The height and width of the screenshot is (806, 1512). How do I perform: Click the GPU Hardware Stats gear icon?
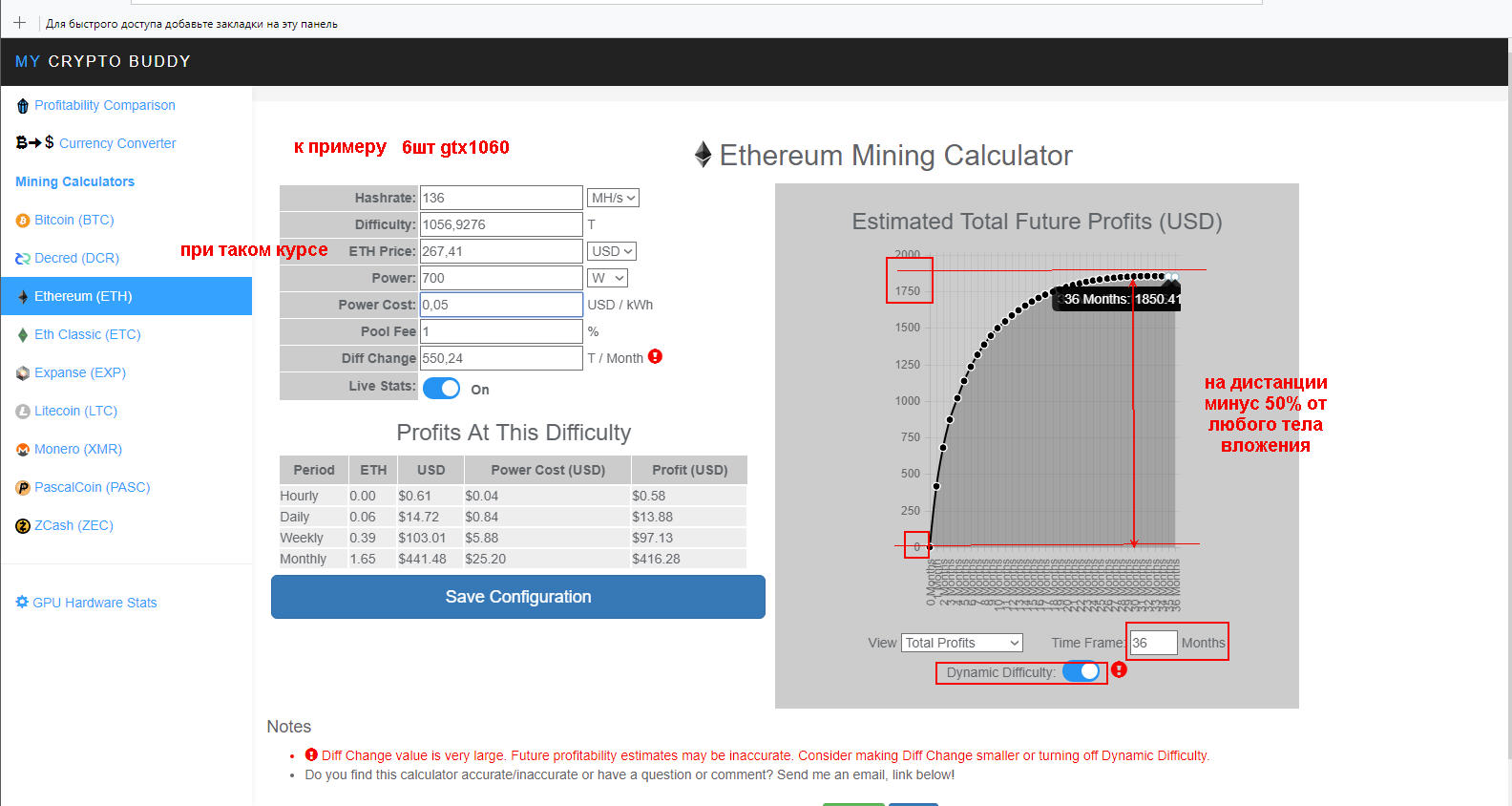click(x=22, y=603)
